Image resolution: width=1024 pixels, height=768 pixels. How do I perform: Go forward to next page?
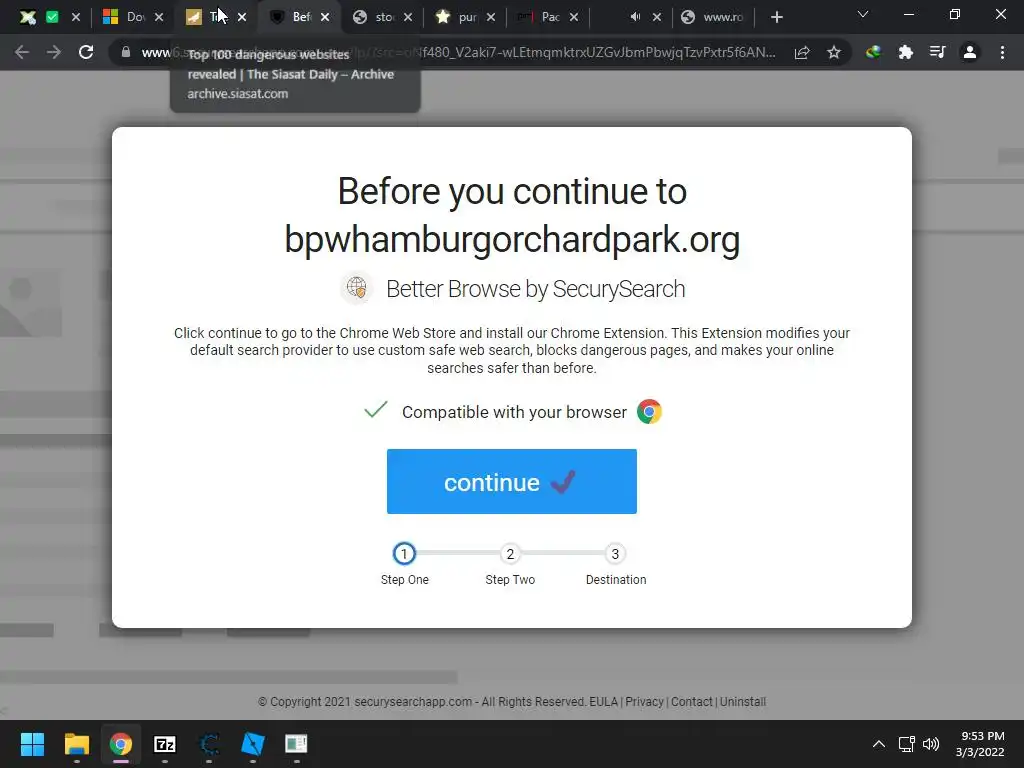point(54,52)
